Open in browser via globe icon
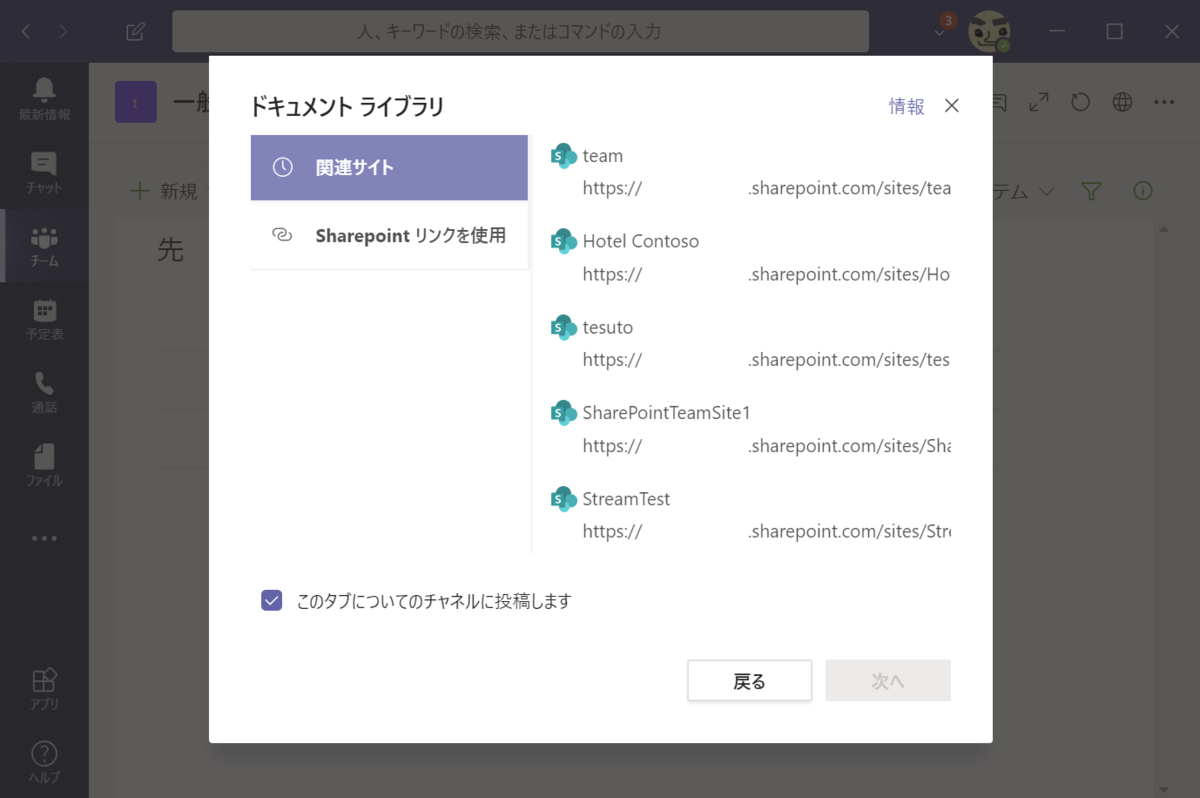Screen dimensions: 1200x798 click(1122, 102)
